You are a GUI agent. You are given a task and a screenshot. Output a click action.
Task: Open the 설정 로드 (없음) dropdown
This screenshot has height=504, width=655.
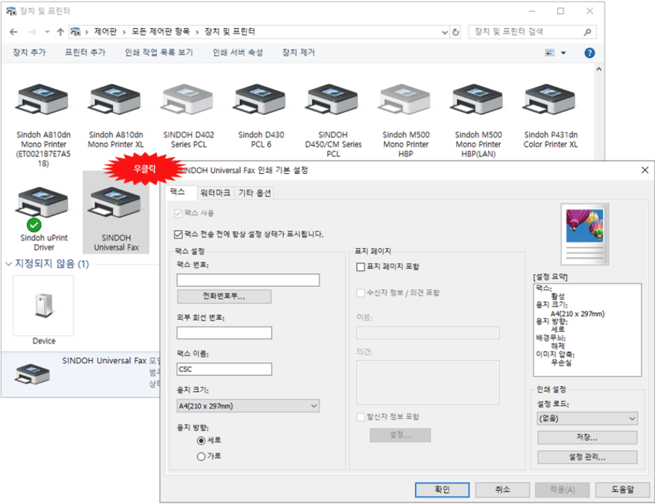[x=587, y=418]
